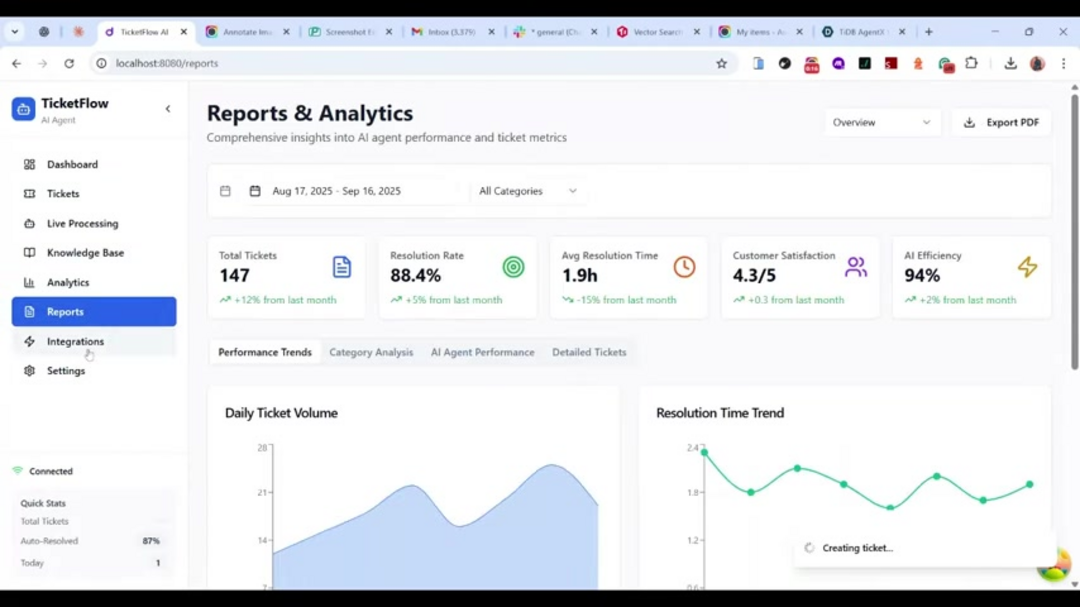The height and width of the screenshot is (607, 1080).
Task: Select the Tickets icon in sidebar
Action: [x=31, y=193]
